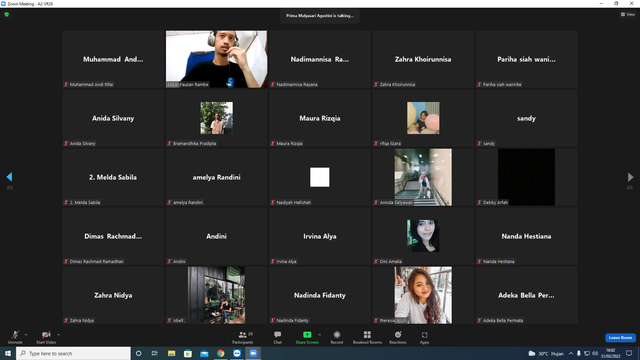Go to previous gallery page arrow
This screenshot has height=360, width=640.
(9, 177)
